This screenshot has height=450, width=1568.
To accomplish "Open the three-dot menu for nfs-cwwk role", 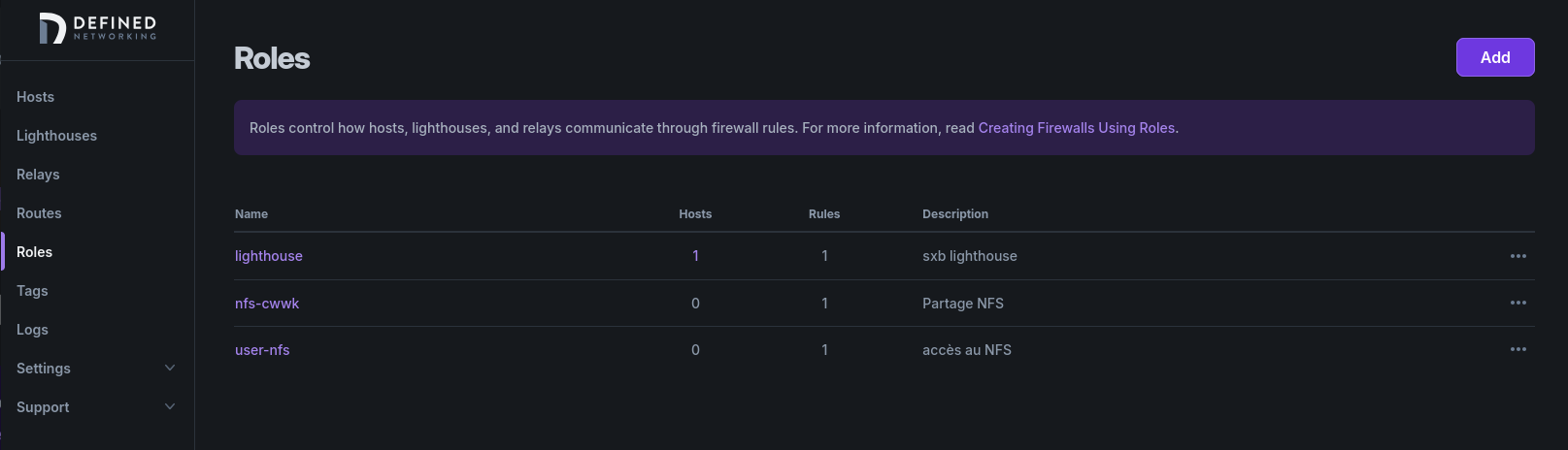I will tap(1518, 303).
